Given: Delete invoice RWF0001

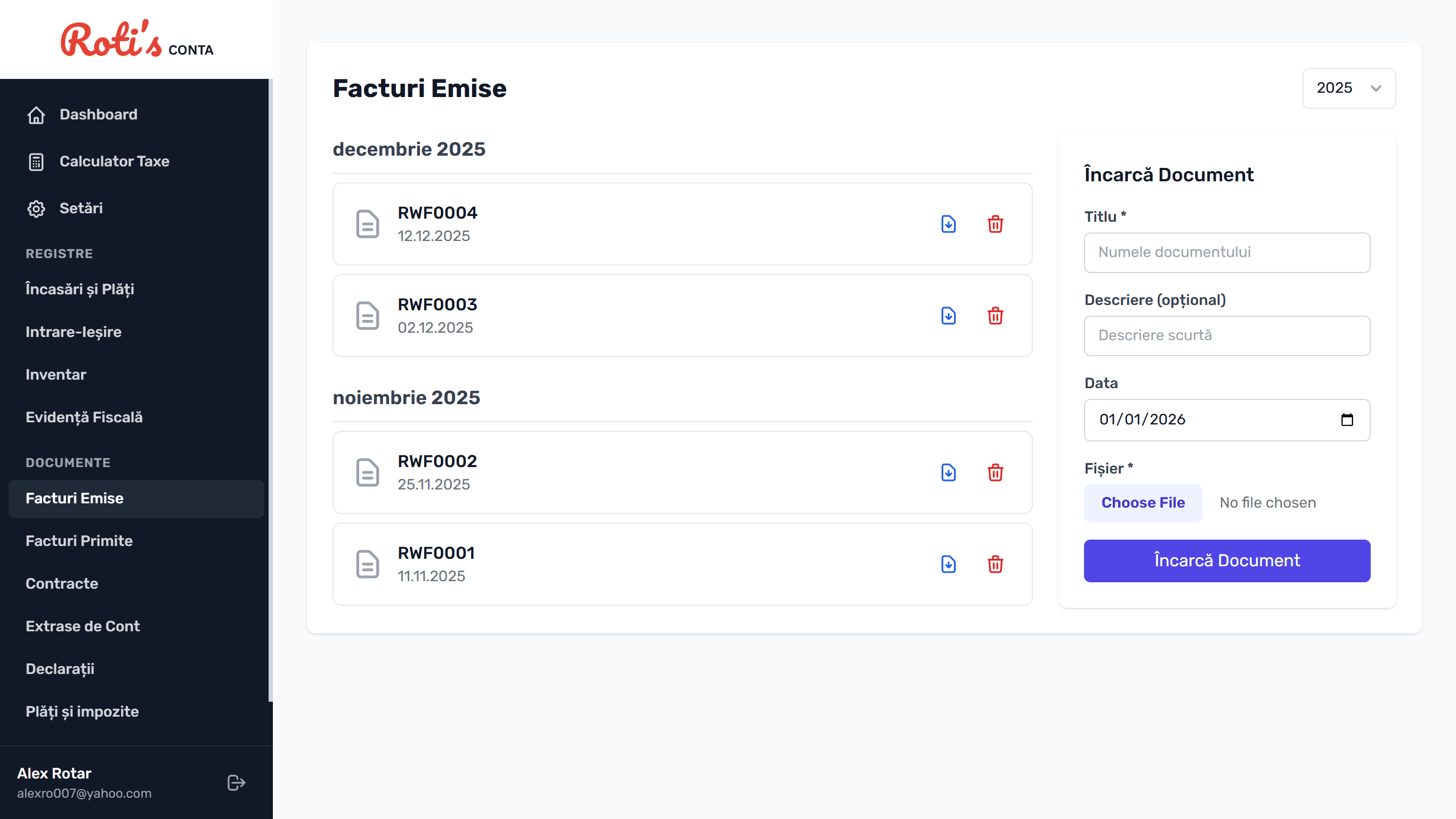Looking at the screenshot, I should 996,564.
